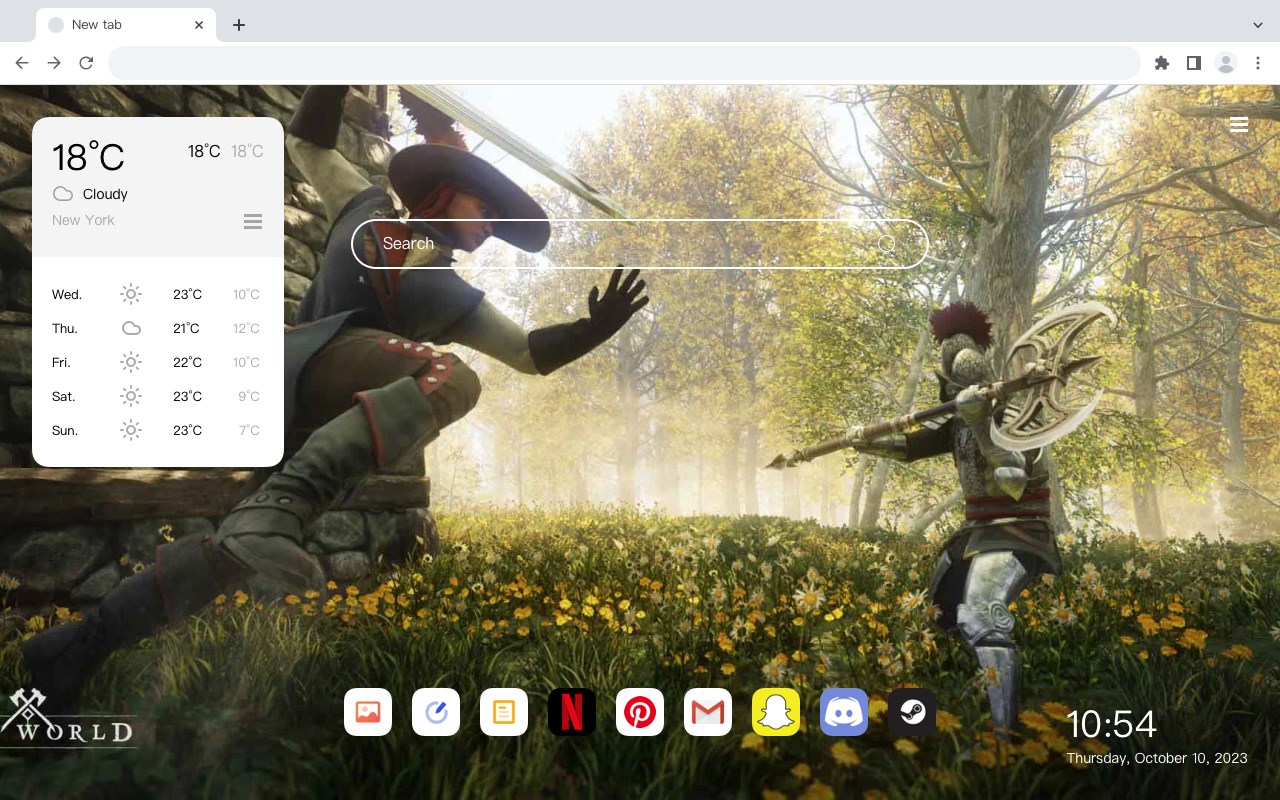Image resolution: width=1280 pixels, height=800 pixels.
Task: Select the Sun. forecast row
Action: coord(158,430)
